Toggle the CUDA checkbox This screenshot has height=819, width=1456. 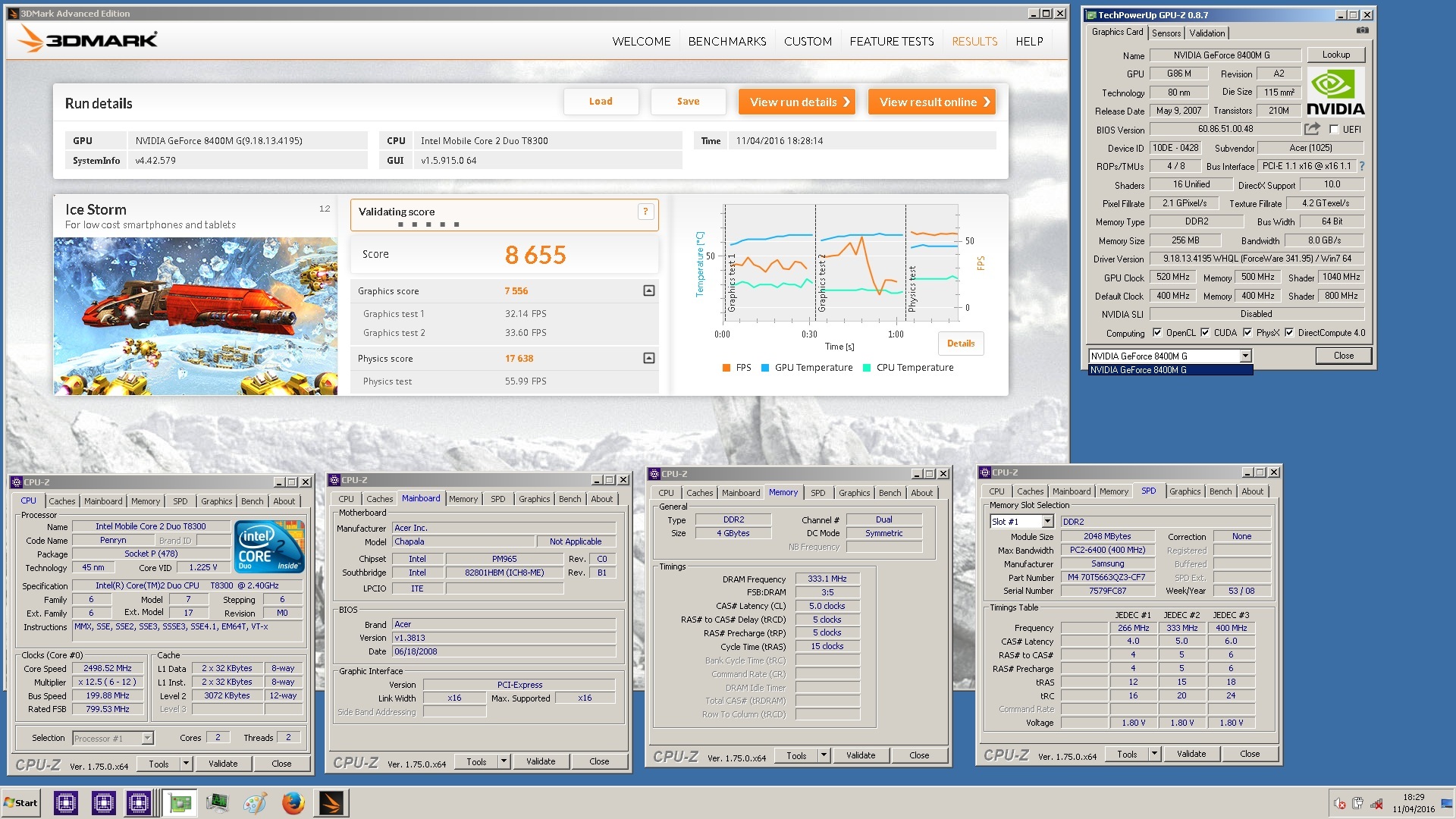(1205, 333)
